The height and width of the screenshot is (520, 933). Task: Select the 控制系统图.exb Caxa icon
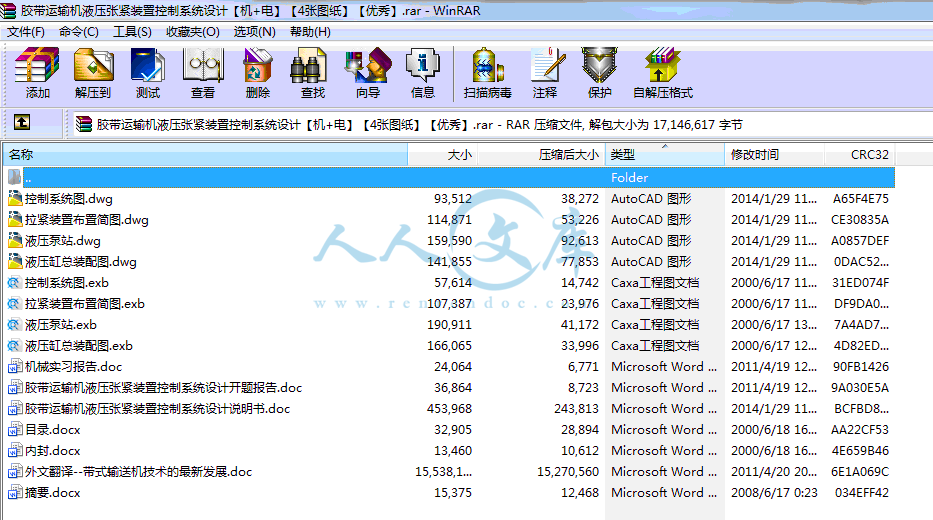pyautogui.click(x=15, y=283)
